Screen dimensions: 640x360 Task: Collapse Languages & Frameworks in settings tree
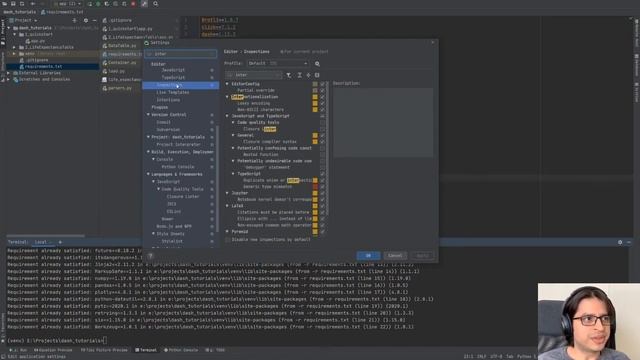[x=148, y=174]
